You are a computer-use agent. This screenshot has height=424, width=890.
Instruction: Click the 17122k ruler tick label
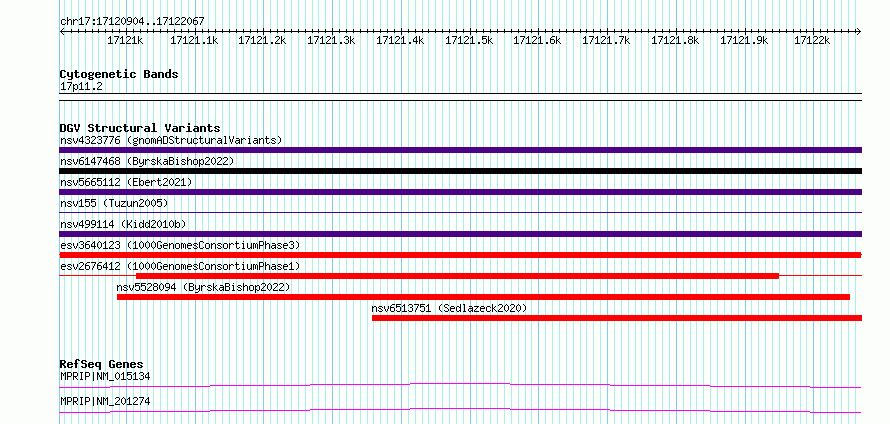(812, 40)
